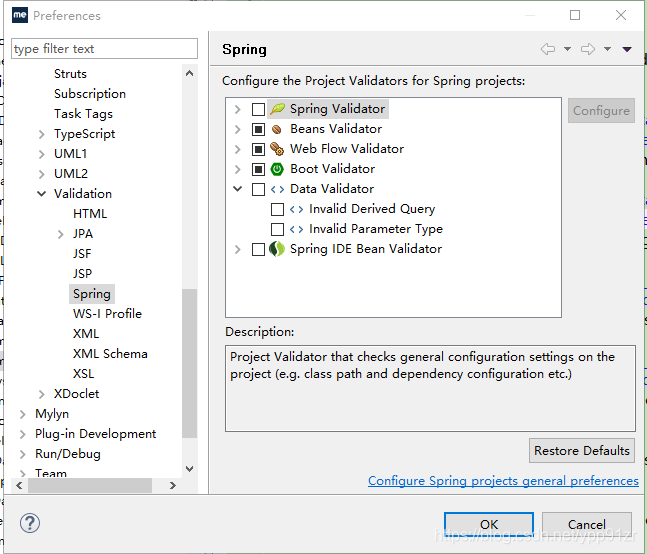Expand the Spring Validator node
Image resolution: width=647 pixels, height=554 pixels.
(238, 109)
